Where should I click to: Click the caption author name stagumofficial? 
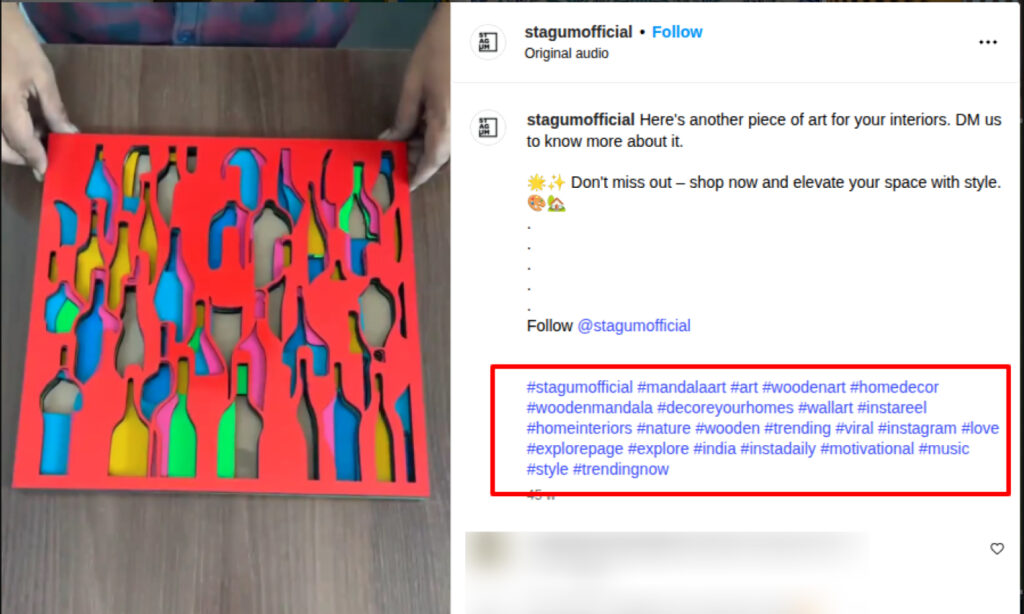pos(581,120)
